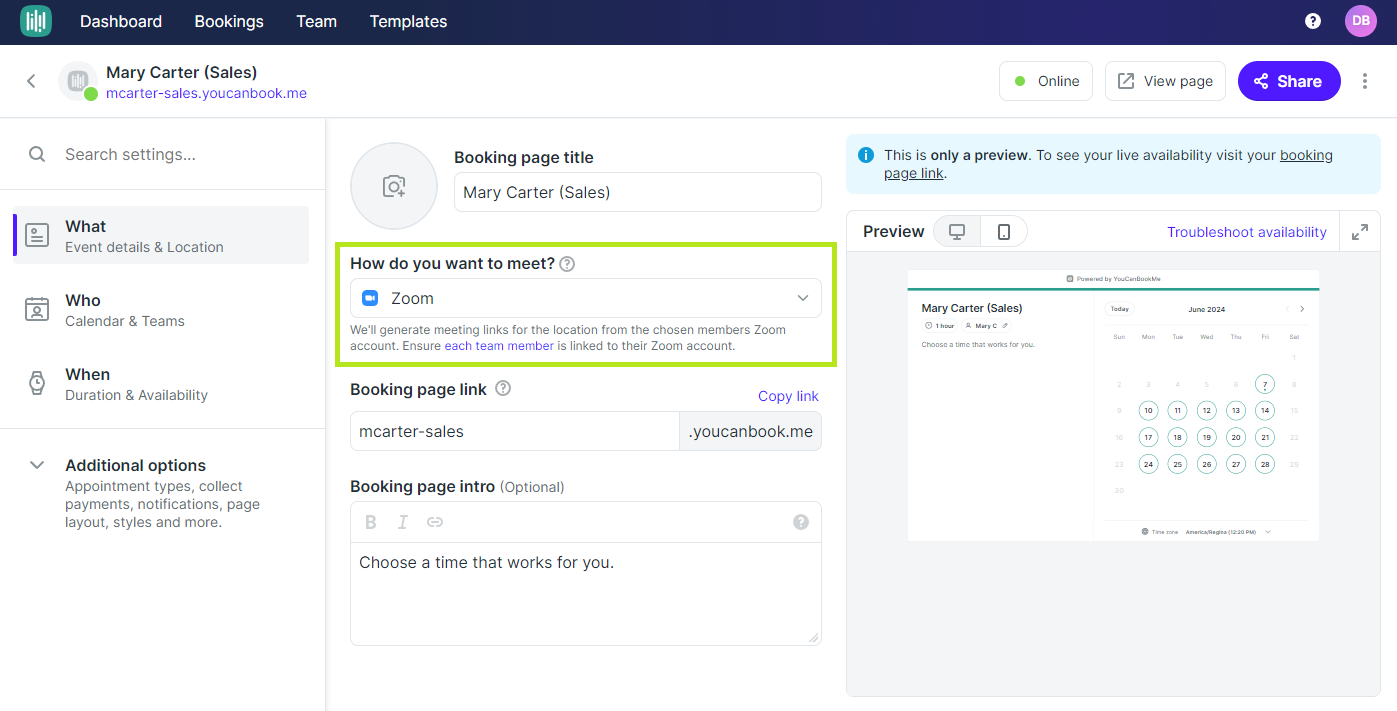Viewport: 1397px width, 711px height.
Task: Click the View page button
Action: point(1165,81)
